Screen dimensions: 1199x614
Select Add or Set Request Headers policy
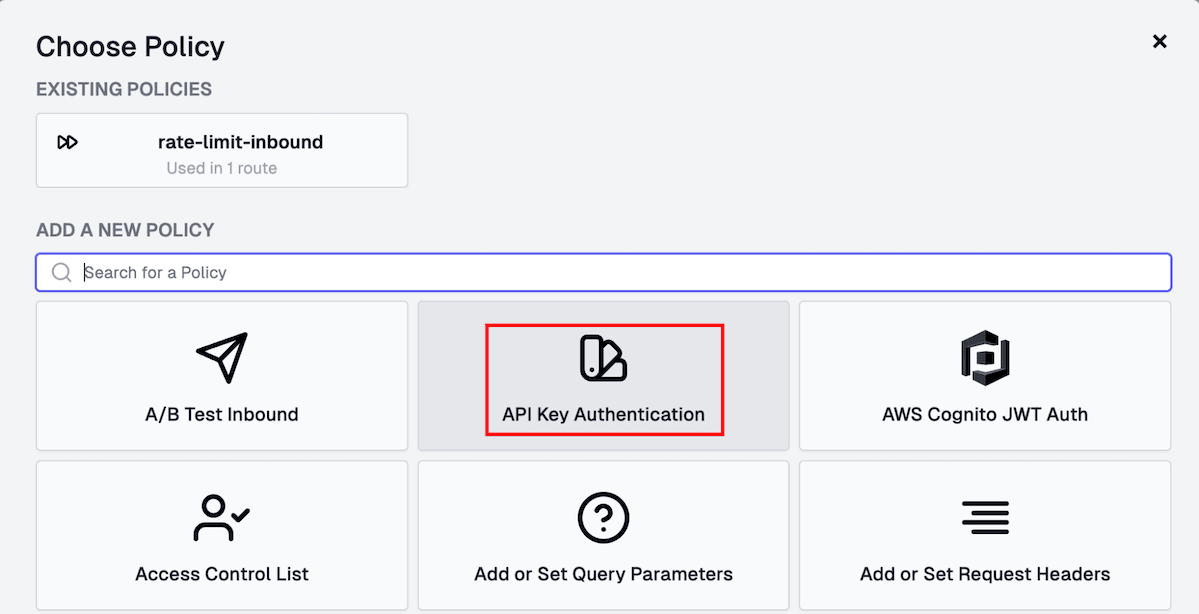985,535
